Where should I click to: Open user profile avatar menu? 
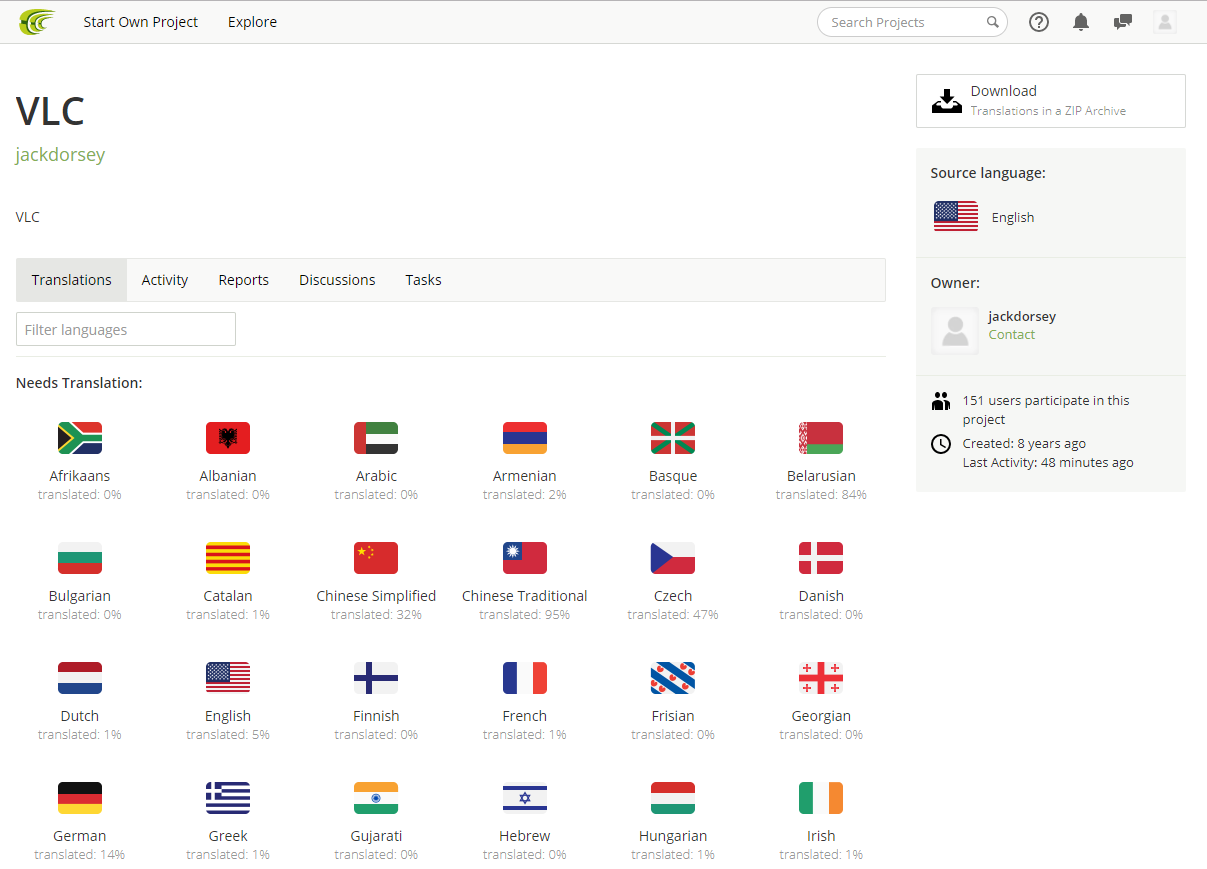point(1164,22)
